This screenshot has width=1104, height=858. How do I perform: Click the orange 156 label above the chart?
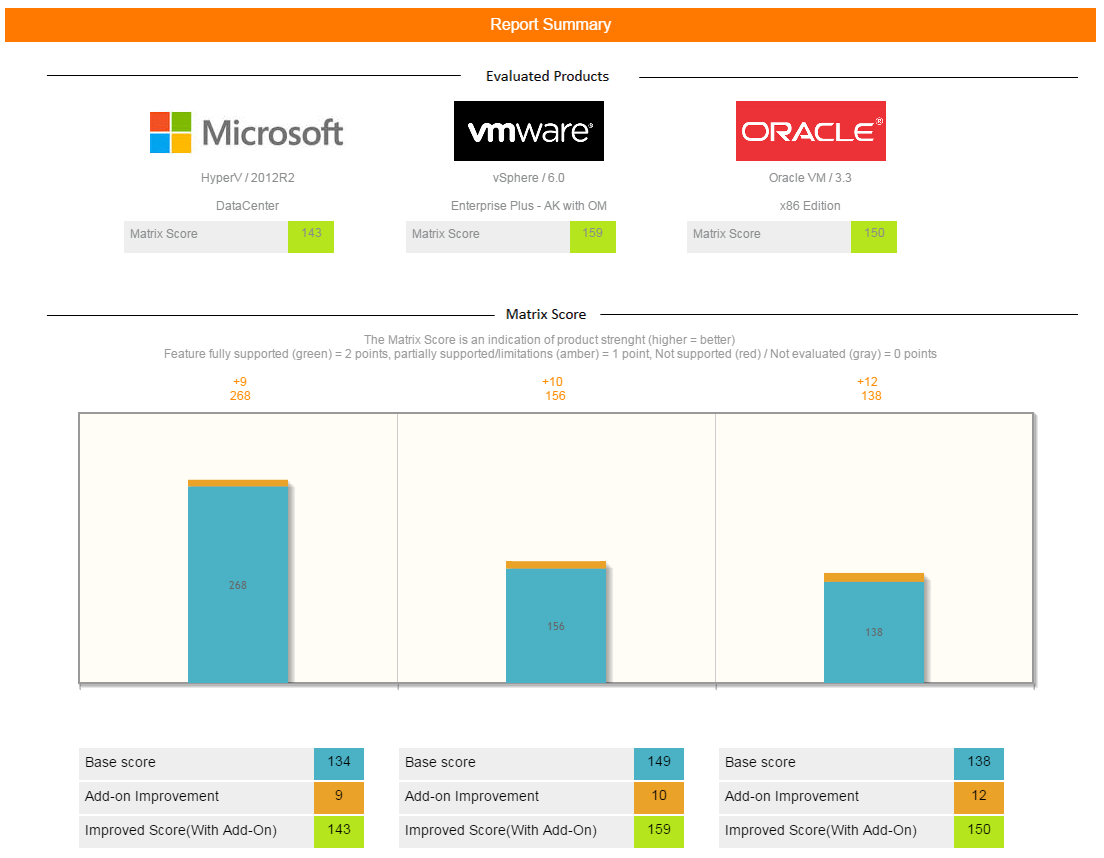click(x=556, y=396)
